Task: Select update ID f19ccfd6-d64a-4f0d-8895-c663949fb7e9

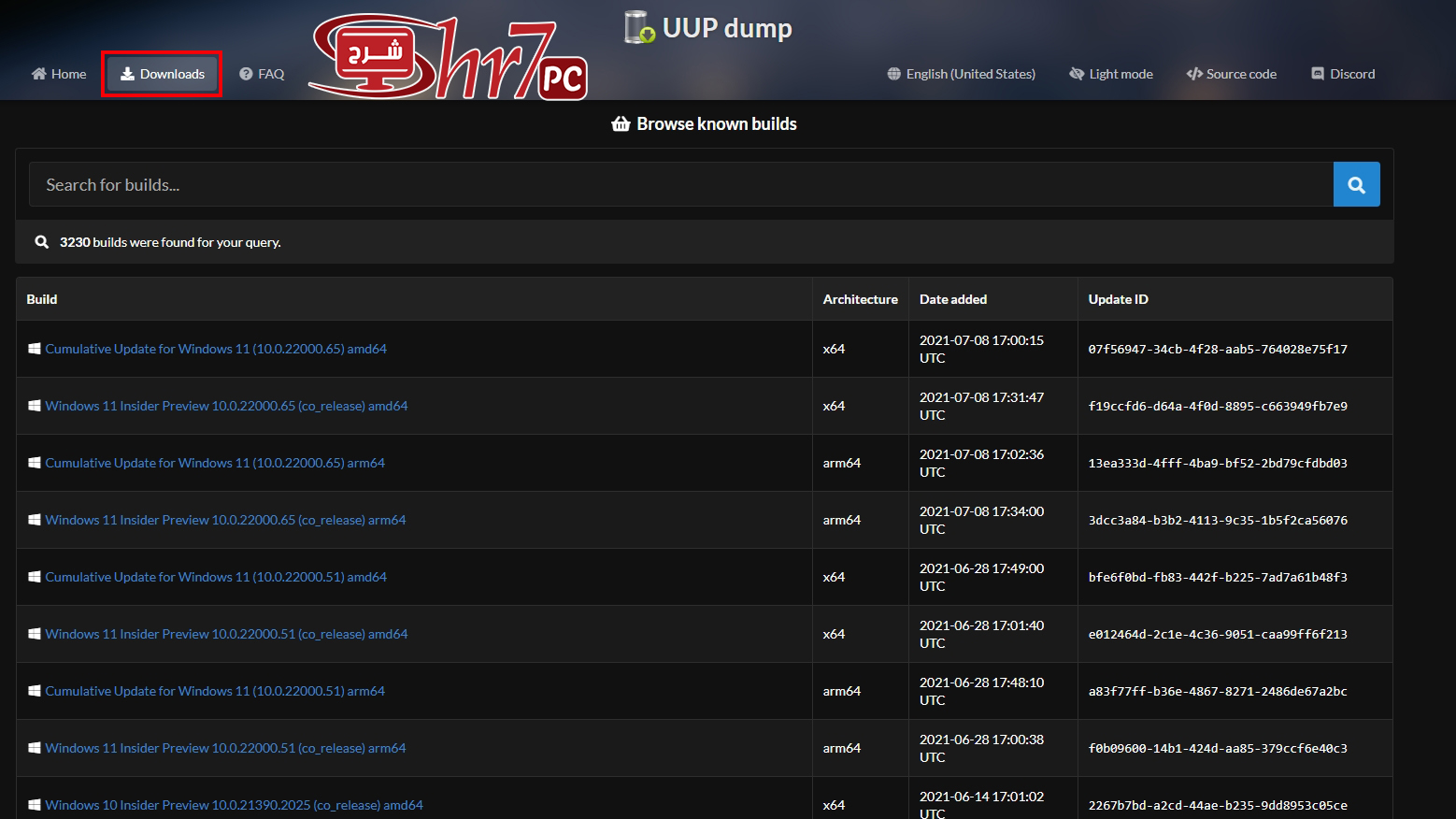Action: [1218, 406]
